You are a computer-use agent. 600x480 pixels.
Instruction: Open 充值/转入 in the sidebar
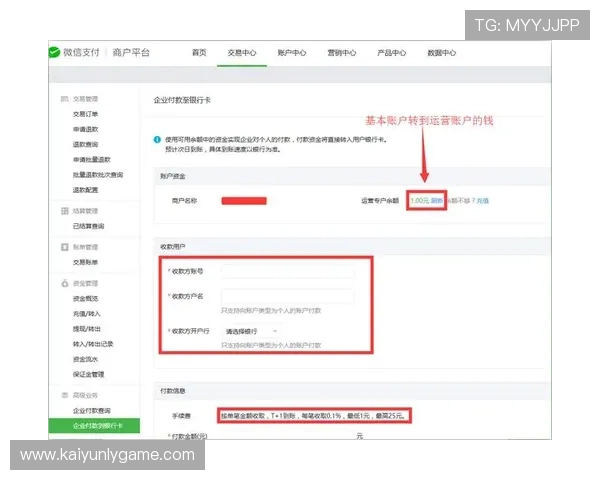86,314
